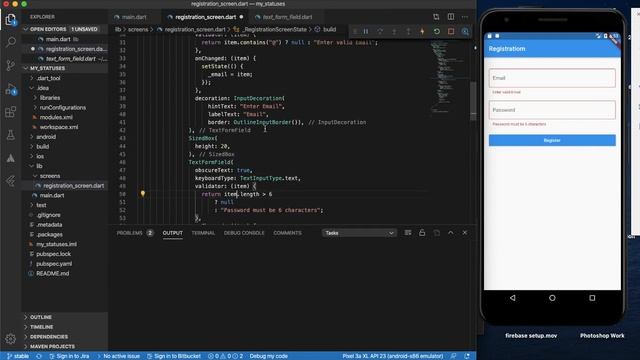Image resolution: width=640 pixels, height=360 pixels.
Task: Open the Search view in activity bar
Action: tap(11, 42)
